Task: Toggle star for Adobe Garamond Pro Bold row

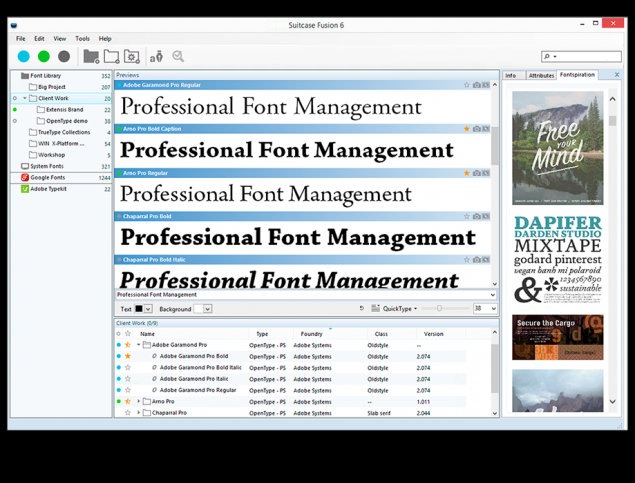Action: 128,356
